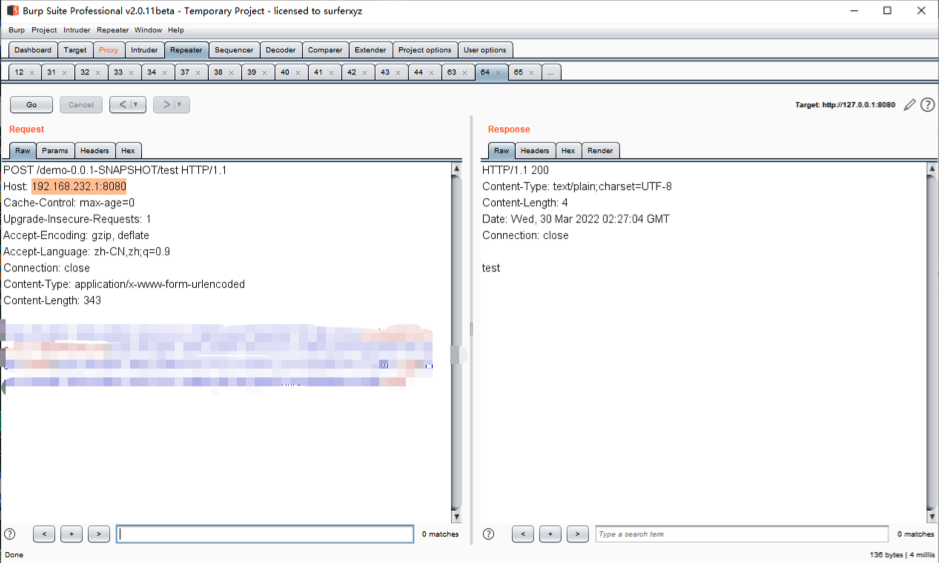Open Repeater help question mark icon

(927, 105)
